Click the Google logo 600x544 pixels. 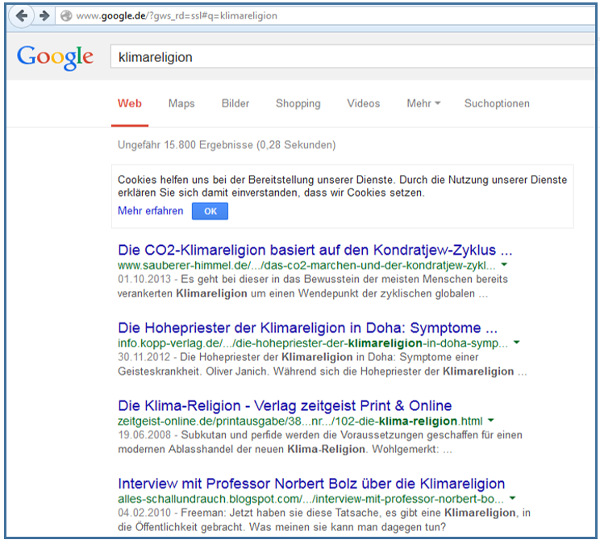[x=55, y=58]
